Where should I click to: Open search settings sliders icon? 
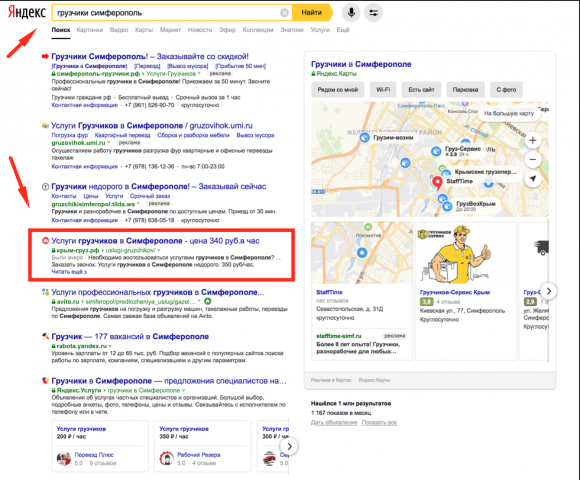click(373, 13)
